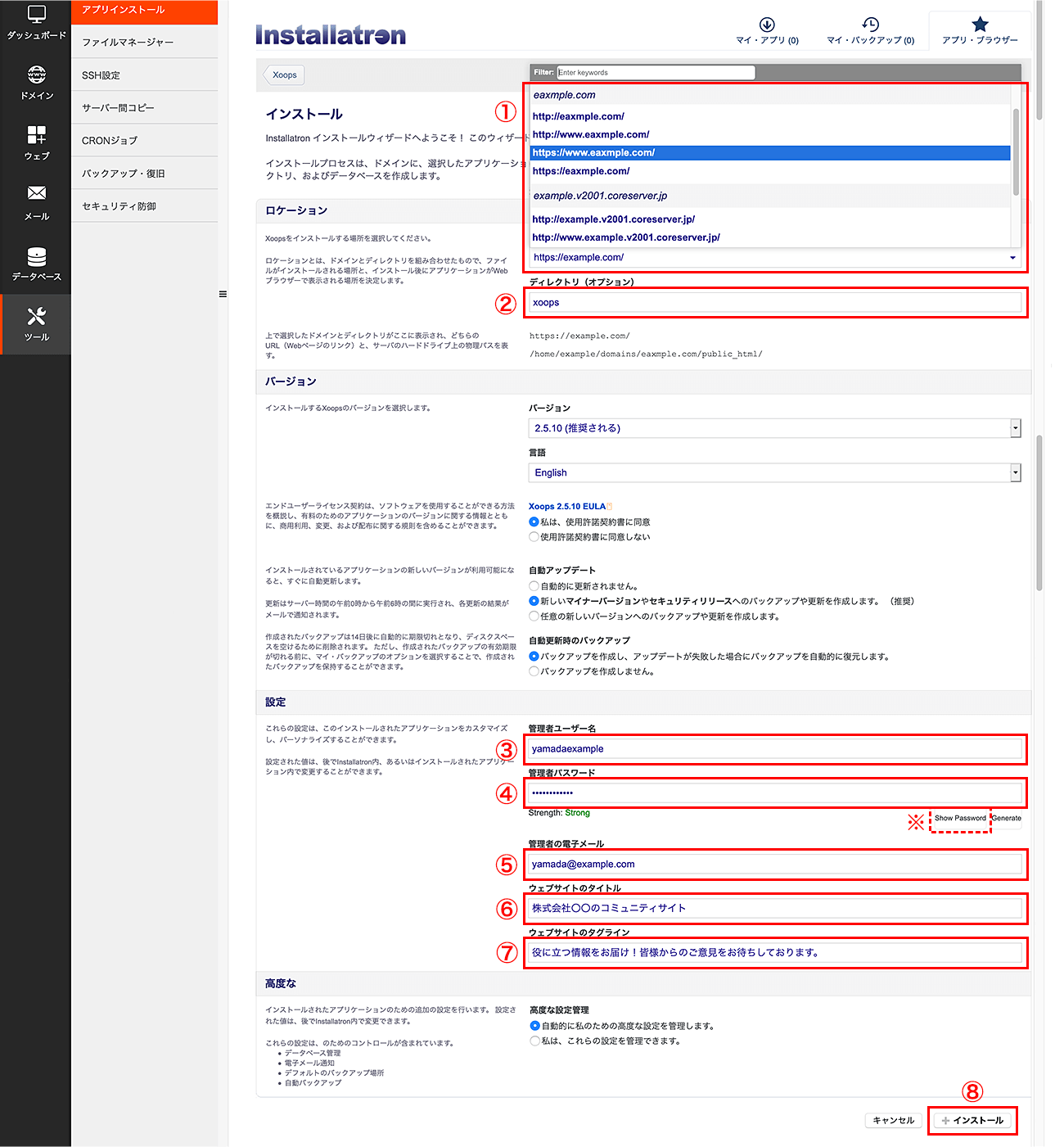Open the Xoops 2.5.10 EULA link
The image size is (1064, 1147).
coord(567,506)
